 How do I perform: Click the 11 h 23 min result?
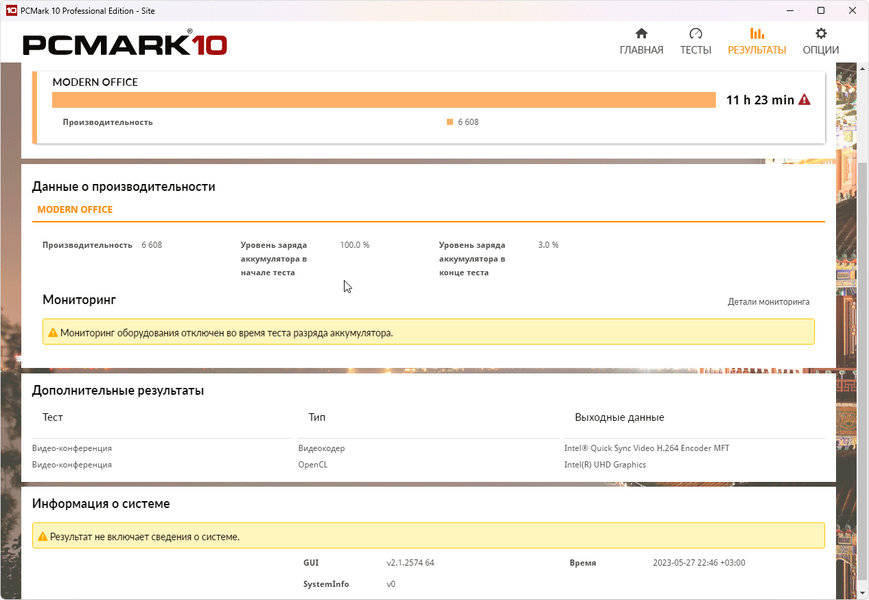[x=760, y=100]
